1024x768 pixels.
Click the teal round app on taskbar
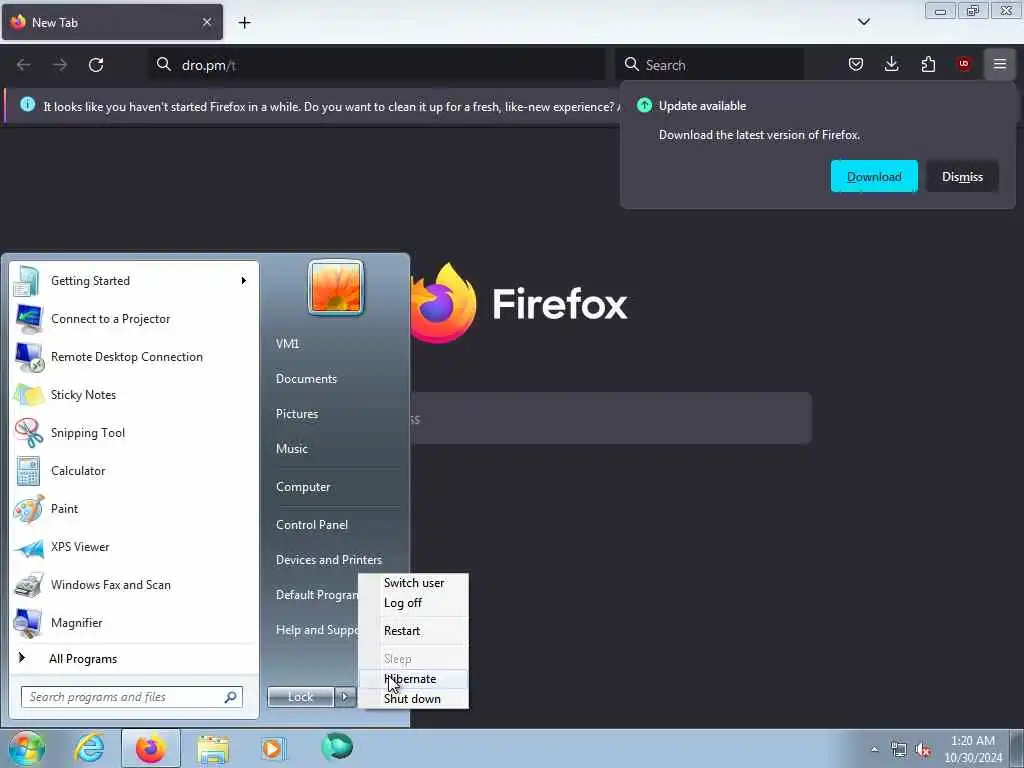(x=337, y=747)
